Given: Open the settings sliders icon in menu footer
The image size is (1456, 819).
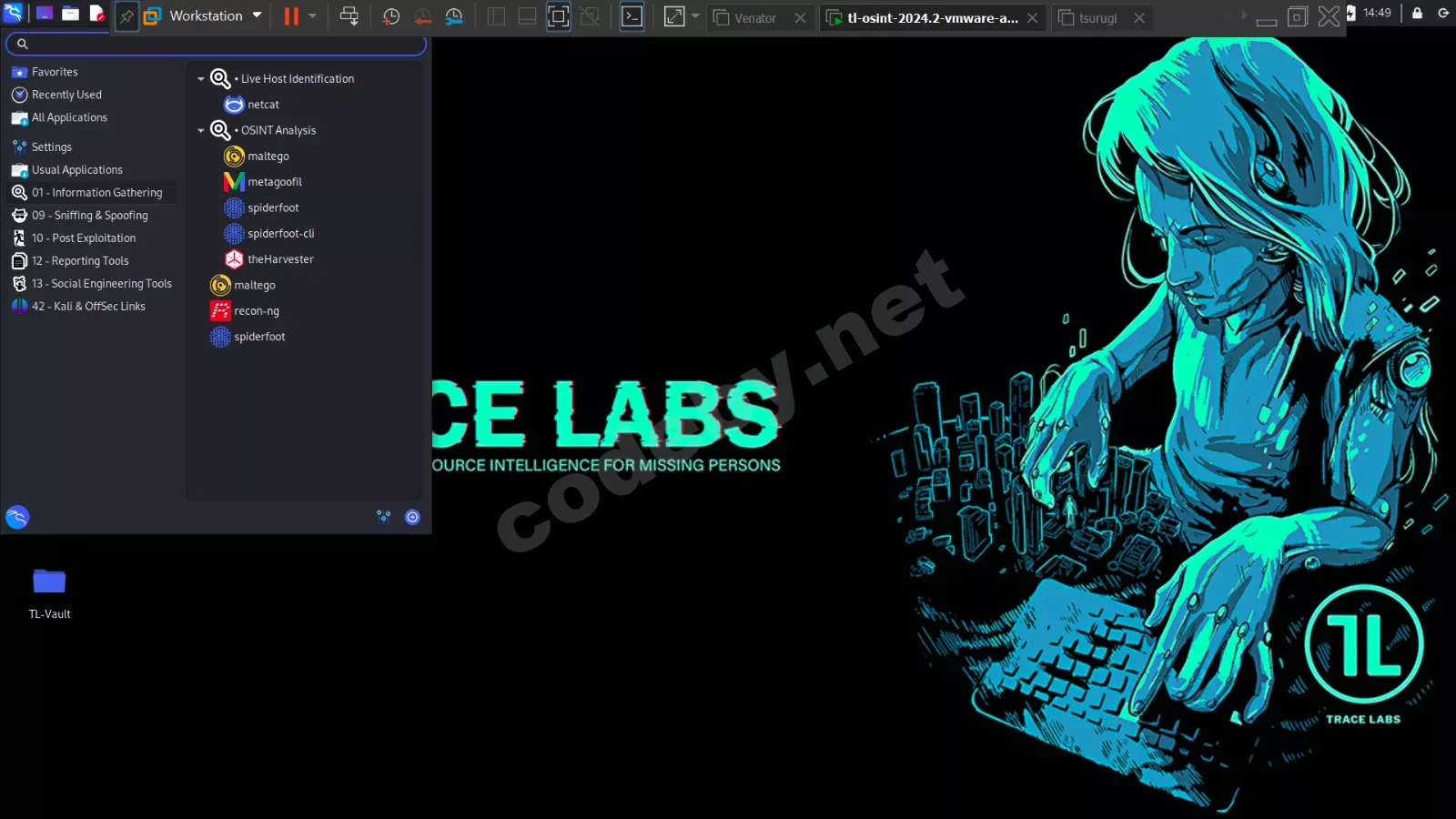Looking at the screenshot, I should pos(384,517).
